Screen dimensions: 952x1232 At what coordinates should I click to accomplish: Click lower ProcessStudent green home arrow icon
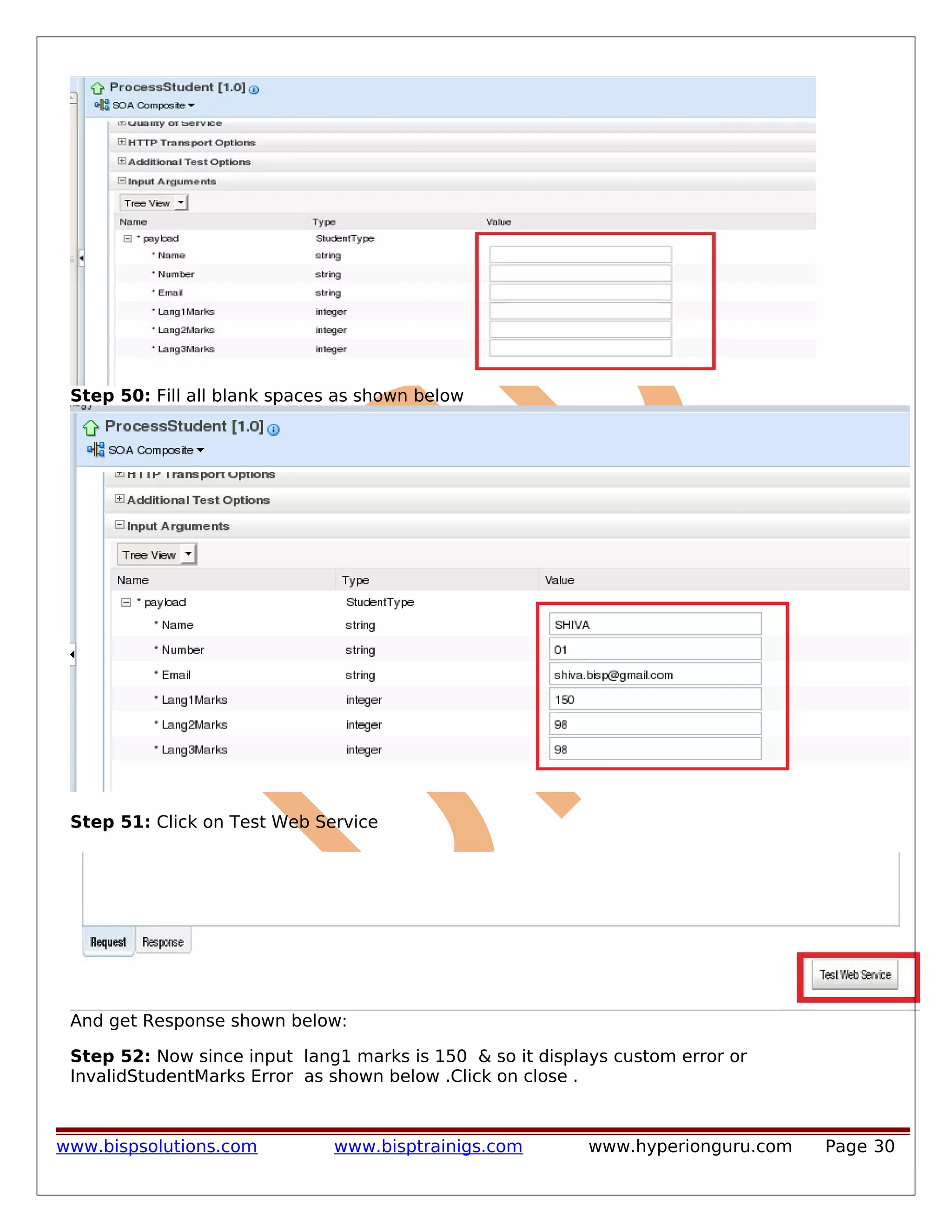[x=91, y=428]
